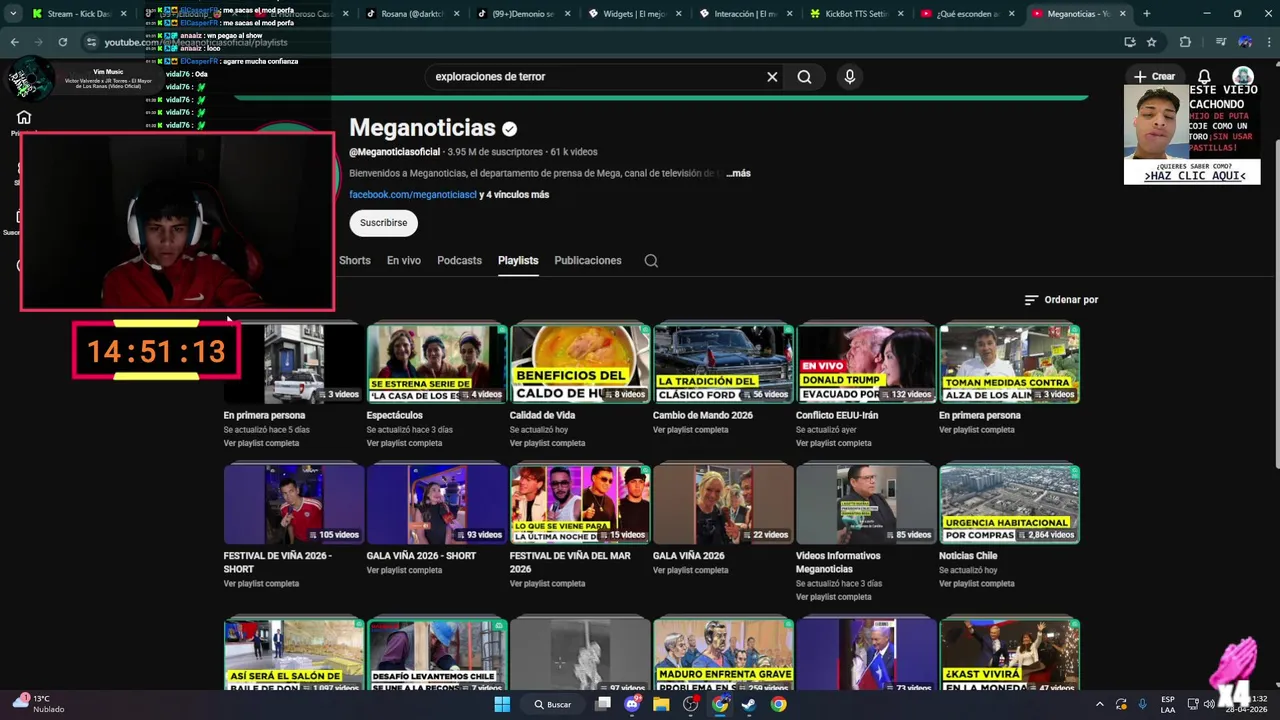Image resolution: width=1280 pixels, height=720 pixels.
Task: Open the Crear create menu
Action: coord(1154,77)
